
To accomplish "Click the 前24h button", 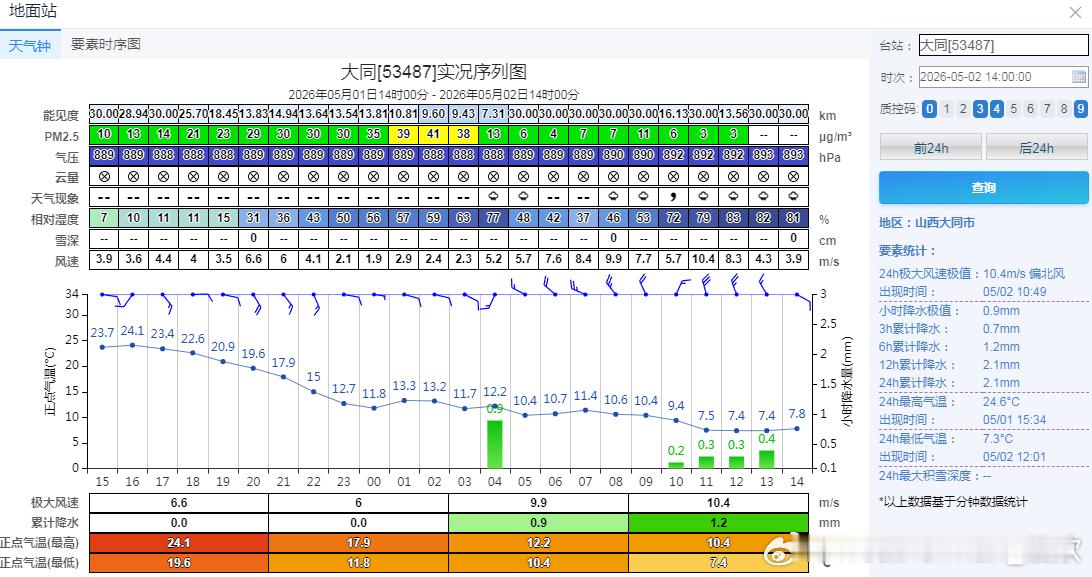I will pos(930,148).
